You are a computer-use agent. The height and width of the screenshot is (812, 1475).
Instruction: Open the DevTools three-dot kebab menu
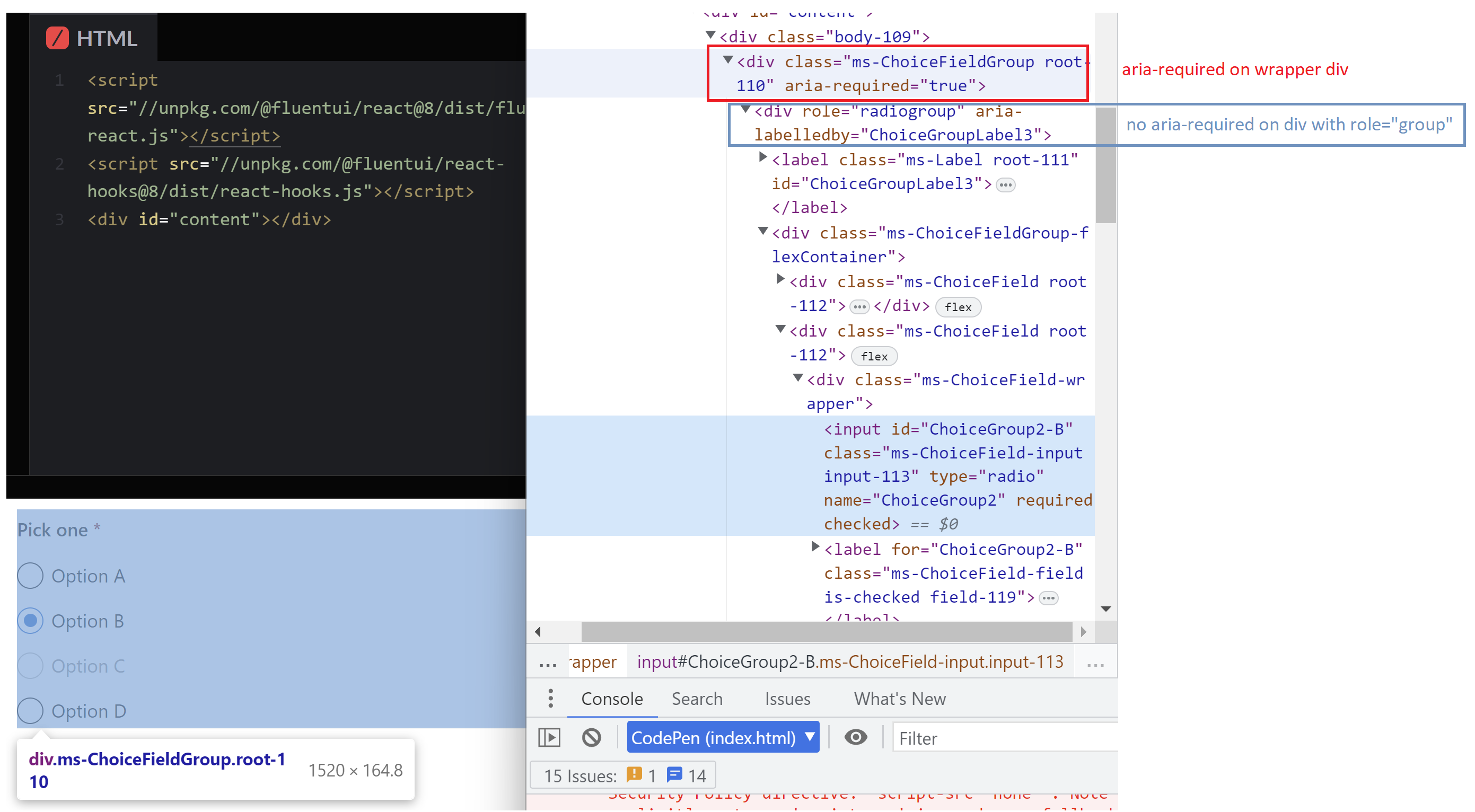550,698
